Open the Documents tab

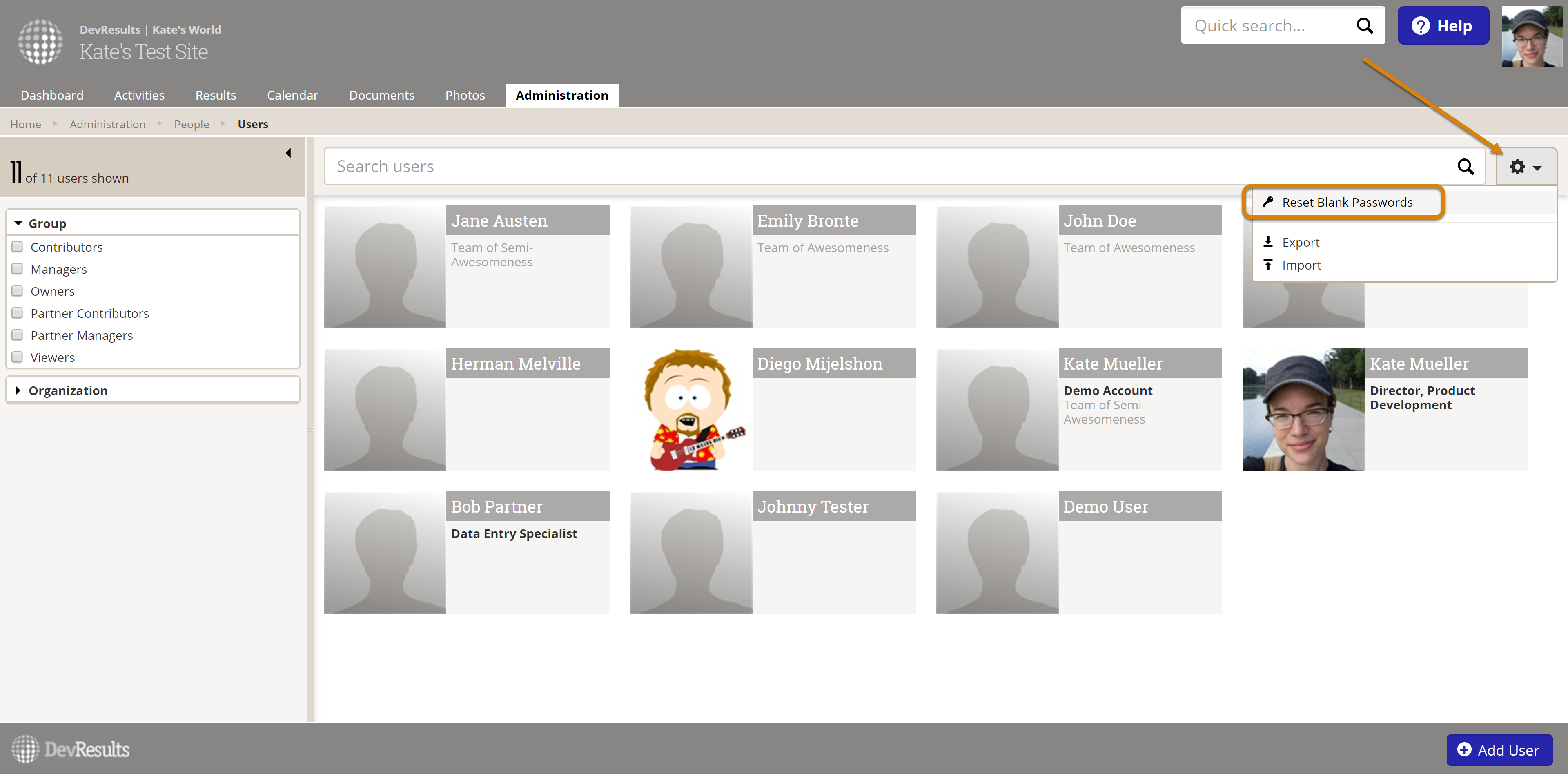tap(381, 96)
